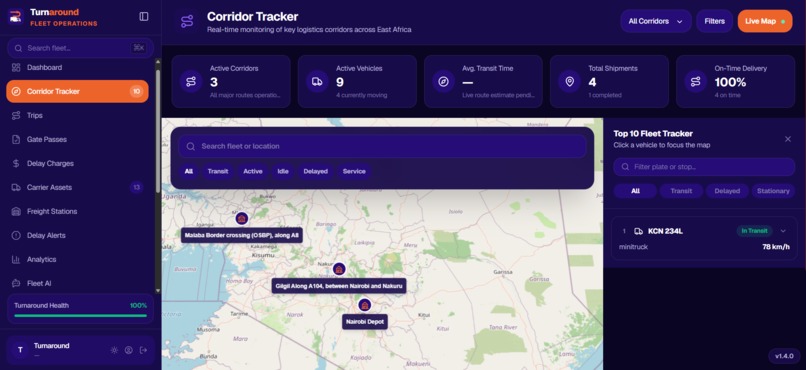Select the Active map filter chip
Viewport: 806px width, 370px height.
point(253,171)
